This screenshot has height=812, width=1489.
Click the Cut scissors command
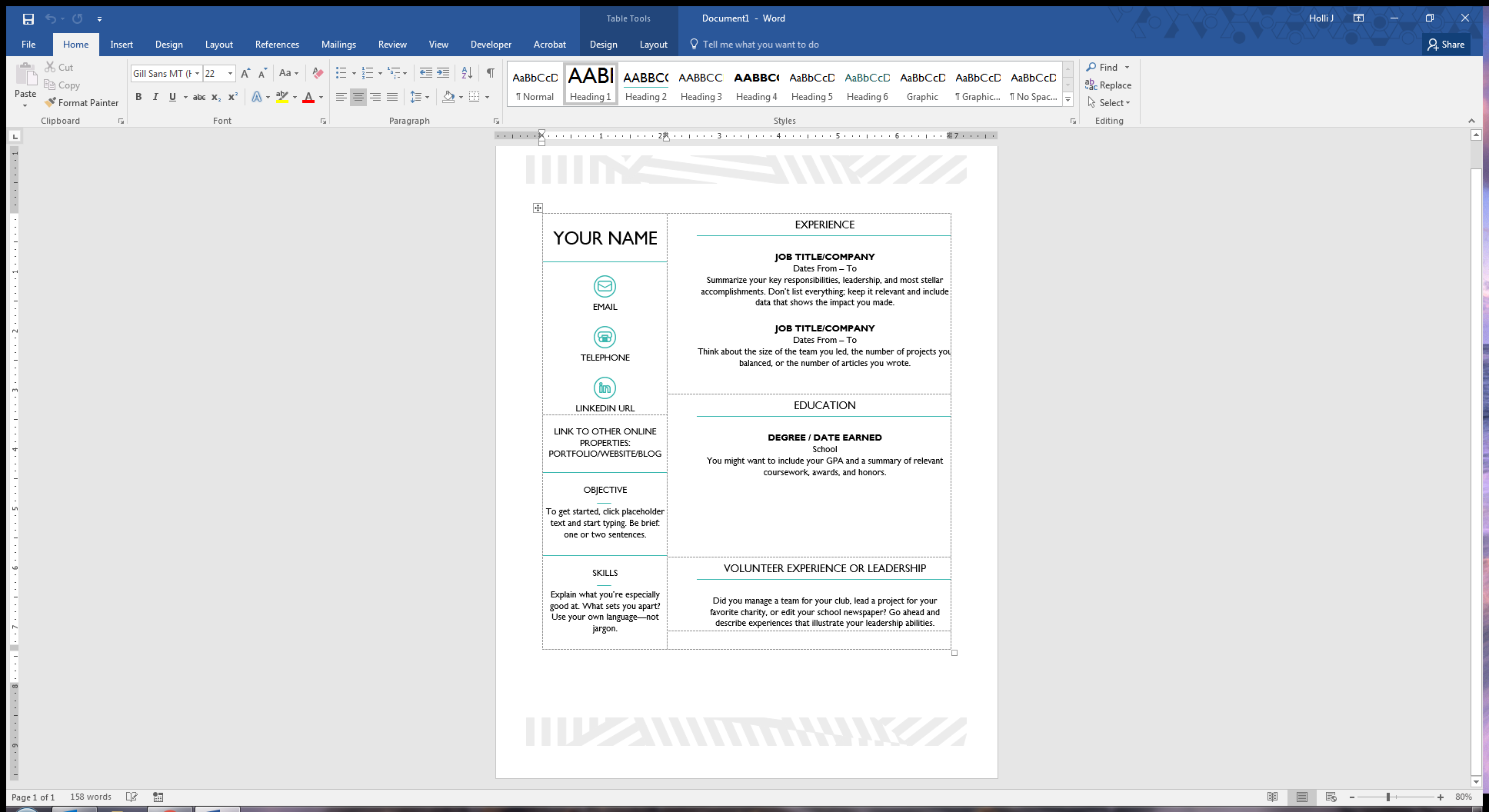click(x=58, y=68)
